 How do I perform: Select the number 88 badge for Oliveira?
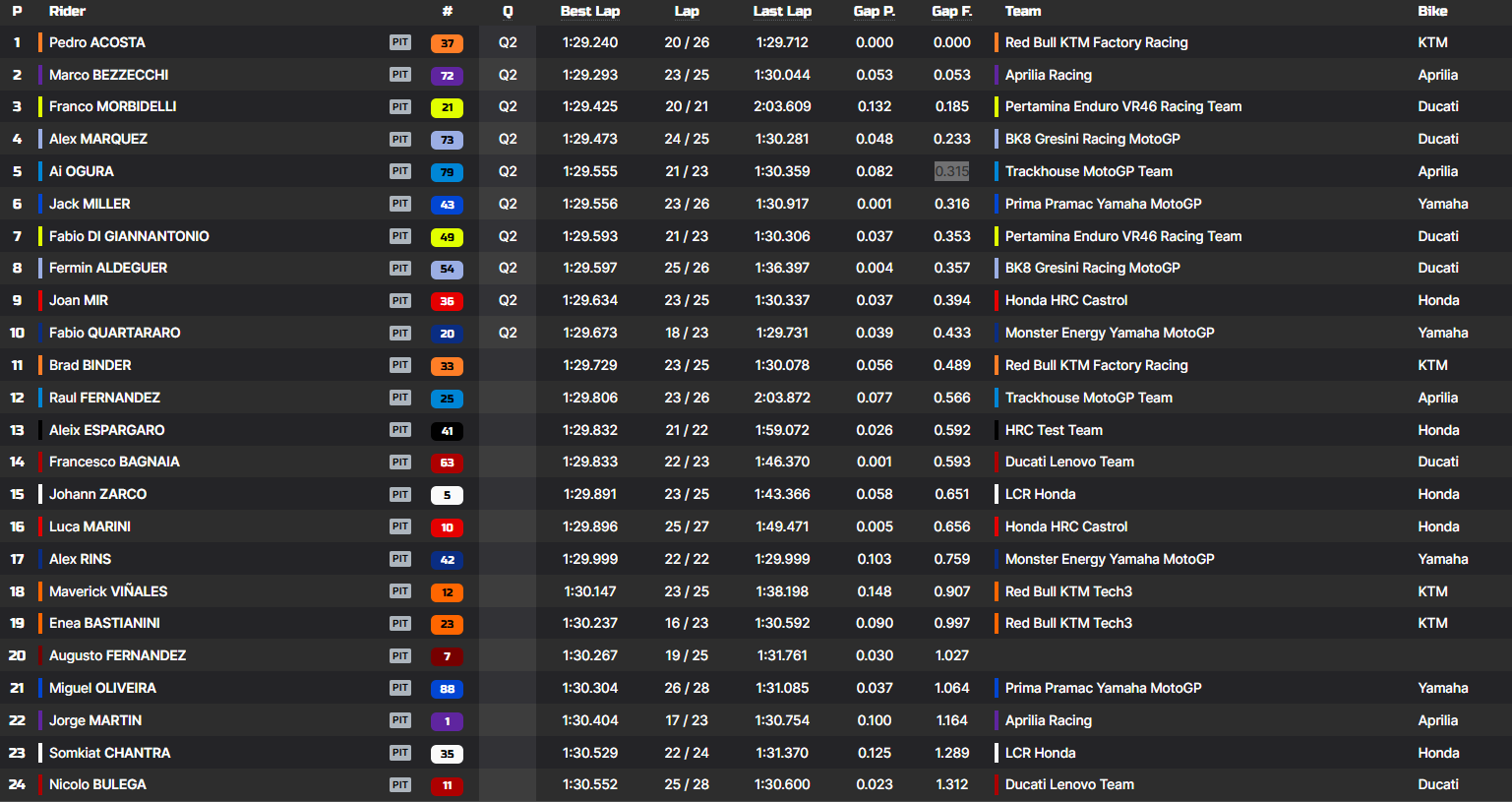[x=447, y=689]
